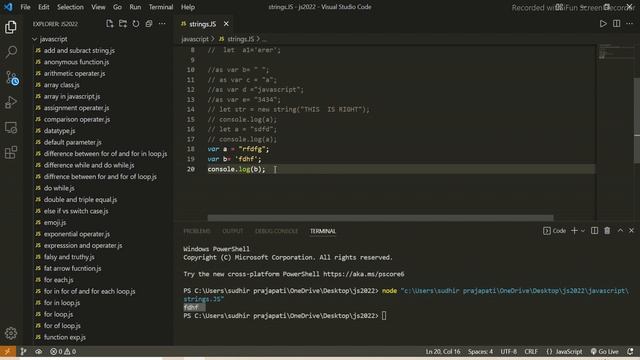Viewport: 640px width, 360px height.
Task: Click the code minimap preview
Action: click(616, 52)
